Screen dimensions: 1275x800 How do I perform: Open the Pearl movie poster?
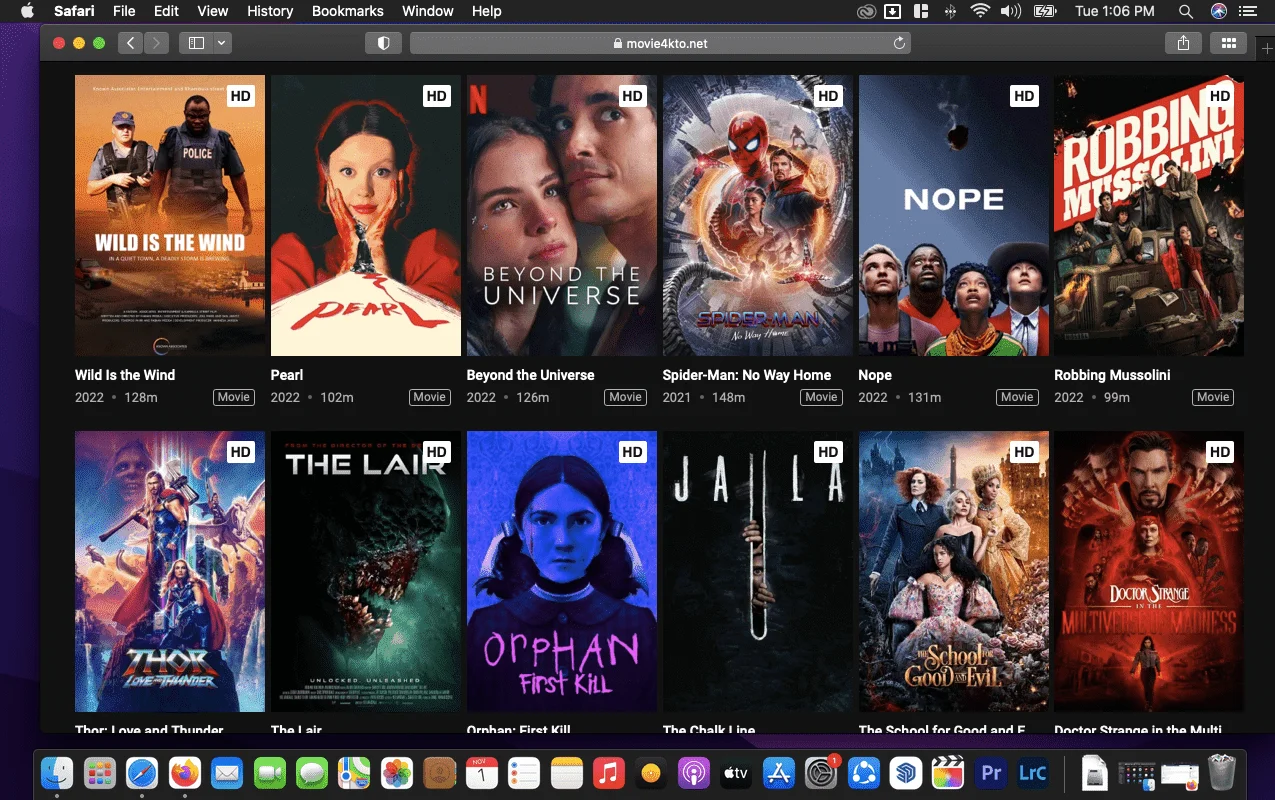366,215
